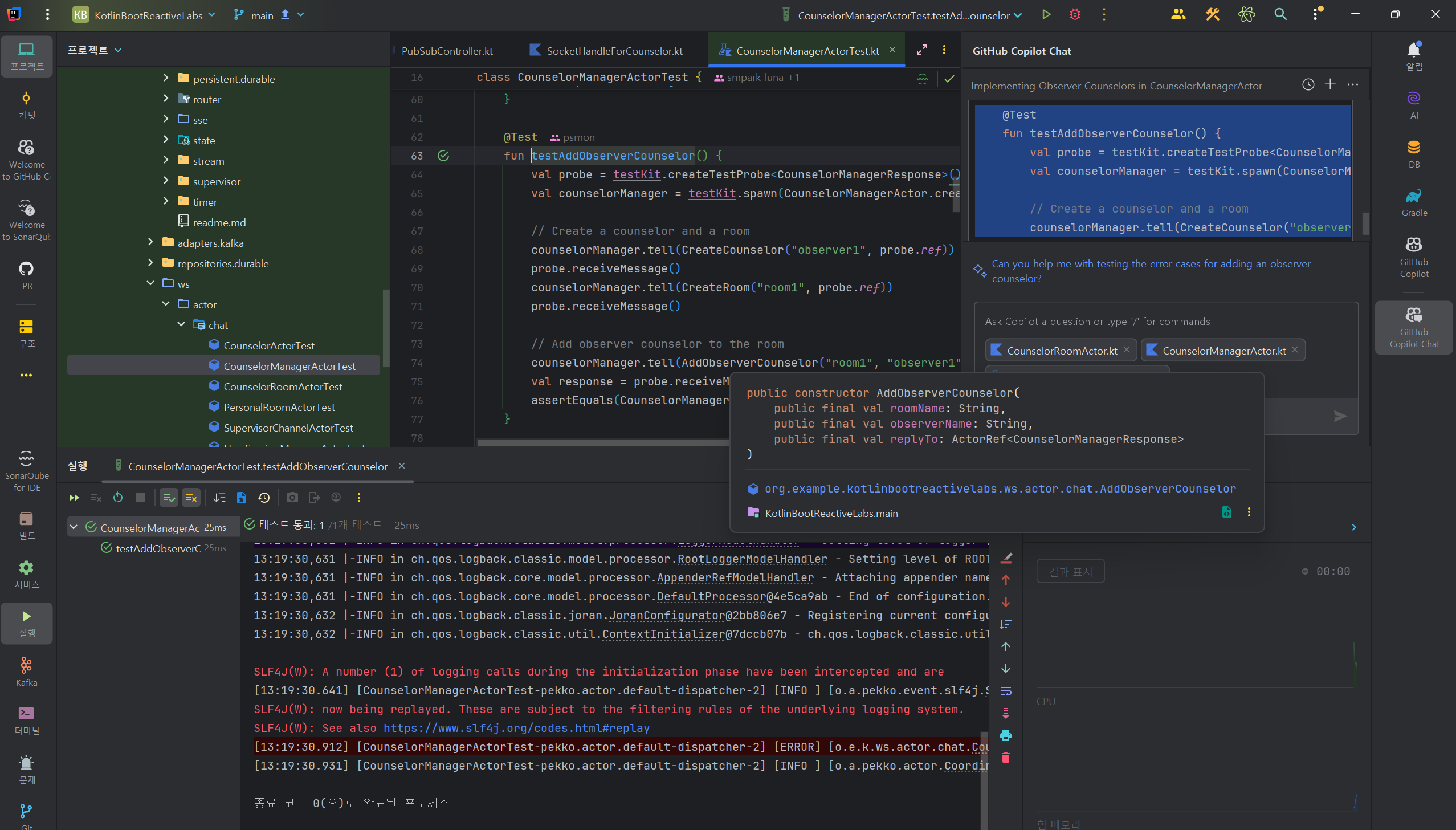Viewport: 1456px width, 830px height.
Task: Switch to SocketHandleForCounselor.kt tab
Action: pos(614,51)
